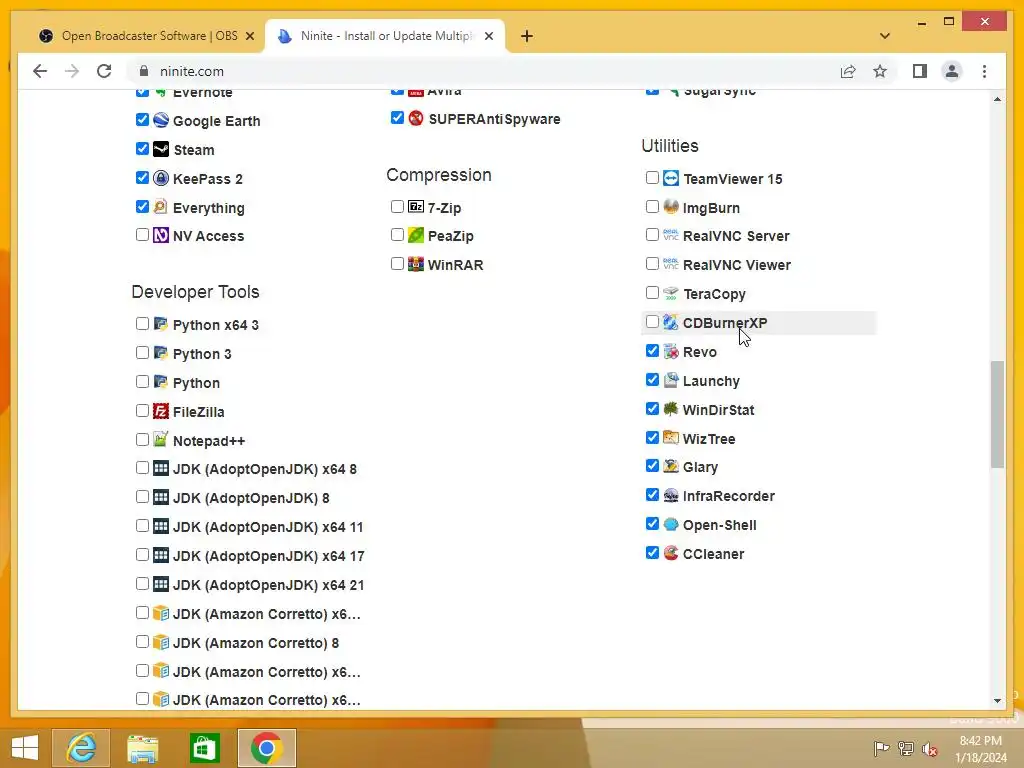Click the PeaZip icon
This screenshot has width=1024, height=768.
[x=416, y=235]
